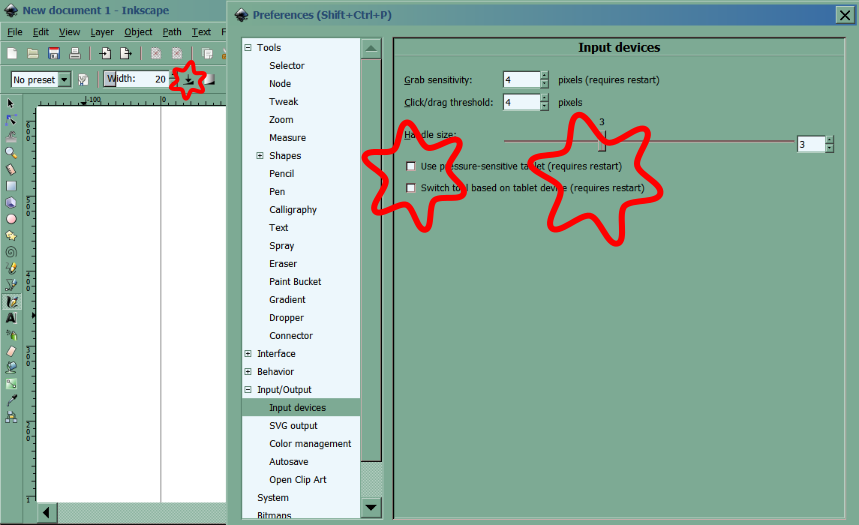Select the Node edit tool
The image size is (859, 525).
11,119
